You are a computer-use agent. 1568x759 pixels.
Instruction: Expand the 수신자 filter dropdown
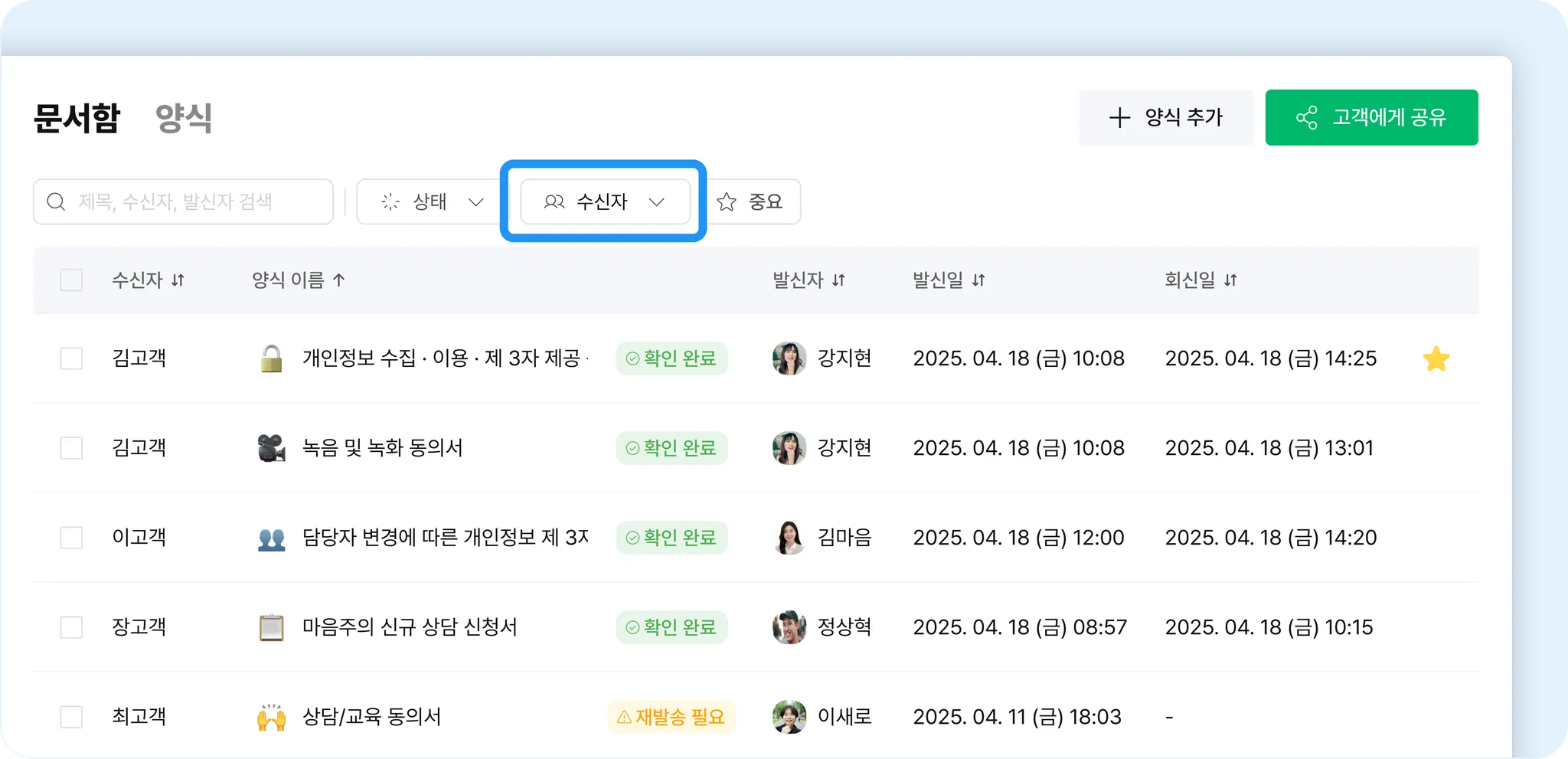(604, 201)
